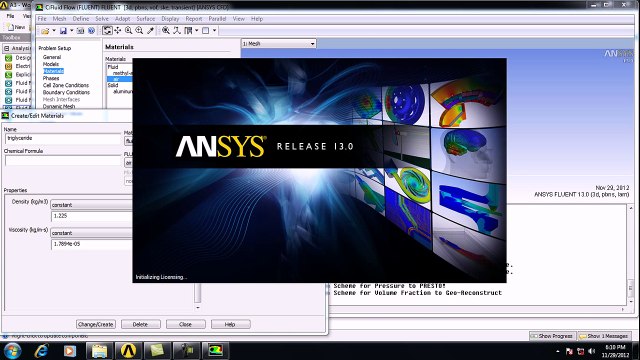
Task: Open Internet Explorer from the taskbar
Action: (41, 351)
